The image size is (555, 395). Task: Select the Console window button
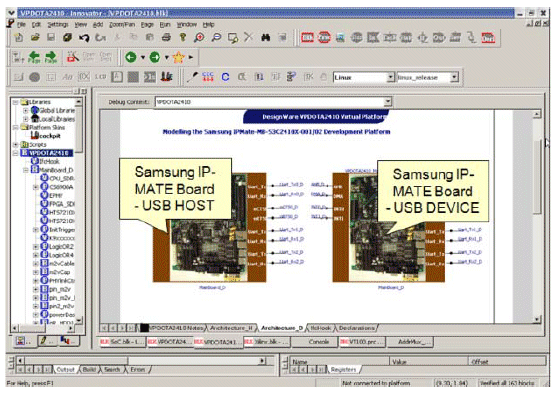(318, 342)
